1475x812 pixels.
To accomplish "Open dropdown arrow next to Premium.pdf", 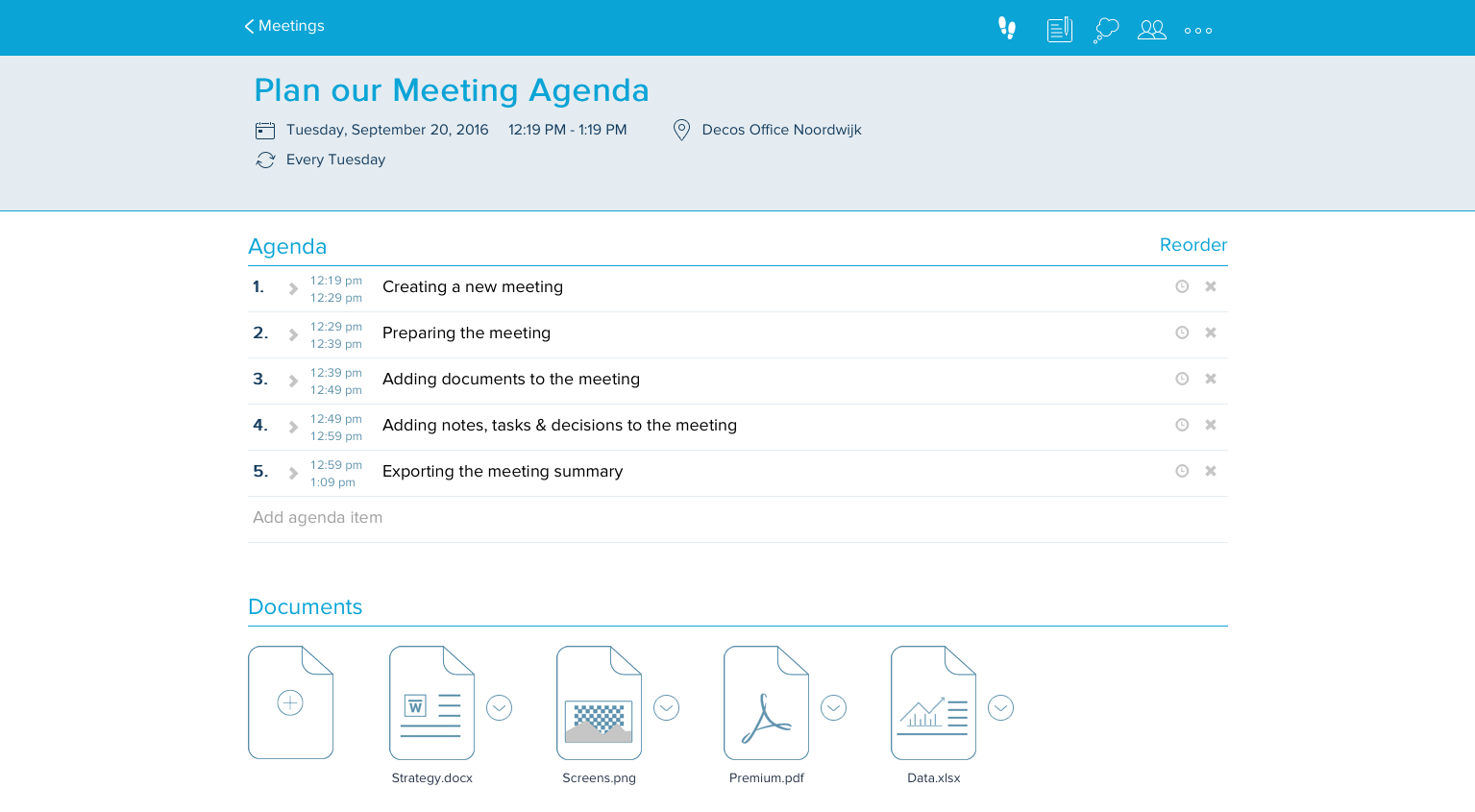I will pos(833,708).
